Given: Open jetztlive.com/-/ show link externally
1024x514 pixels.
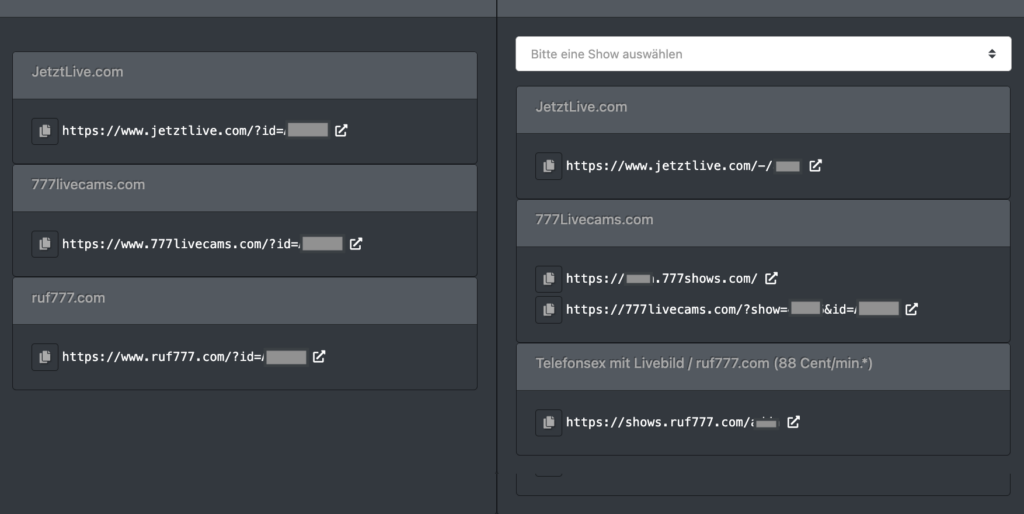Looking at the screenshot, I should pos(815,166).
